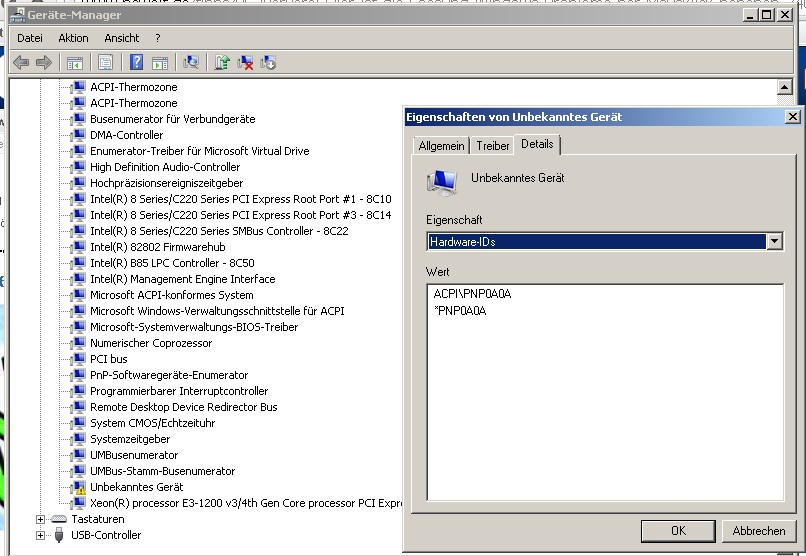Click the icon beside Remote Desktop Device Redirector Bus
Image resolution: width=806 pixels, height=556 pixels.
[79, 407]
